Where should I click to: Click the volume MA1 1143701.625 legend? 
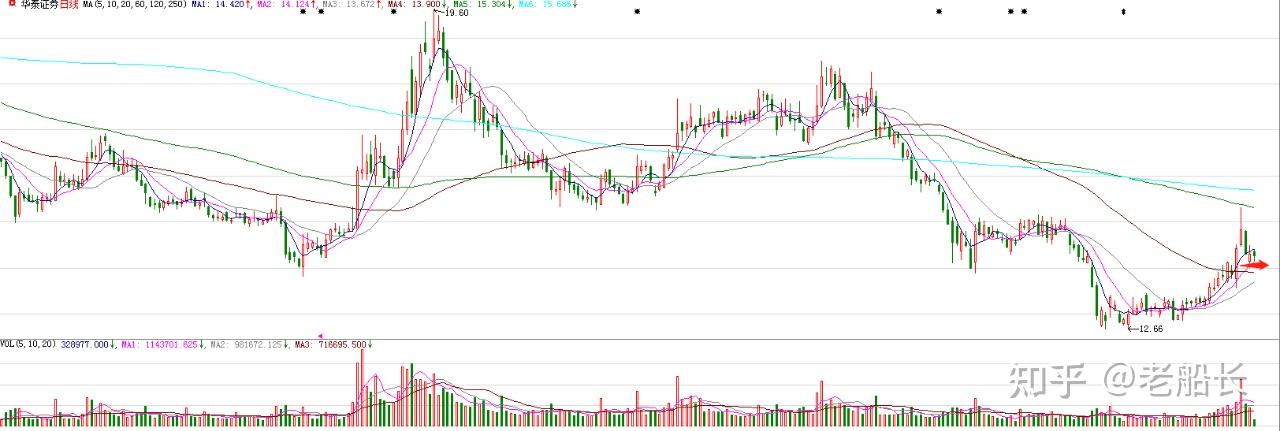(x=162, y=344)
